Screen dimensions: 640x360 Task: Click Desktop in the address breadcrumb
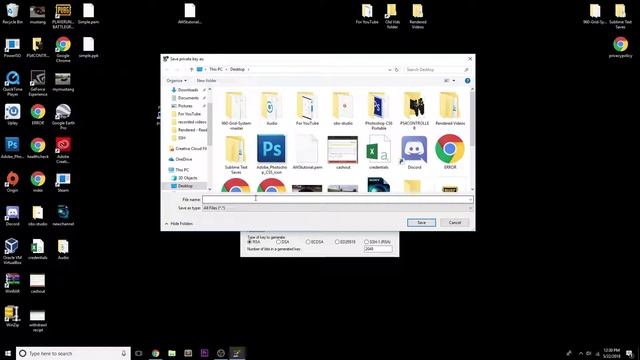[237, 69]
